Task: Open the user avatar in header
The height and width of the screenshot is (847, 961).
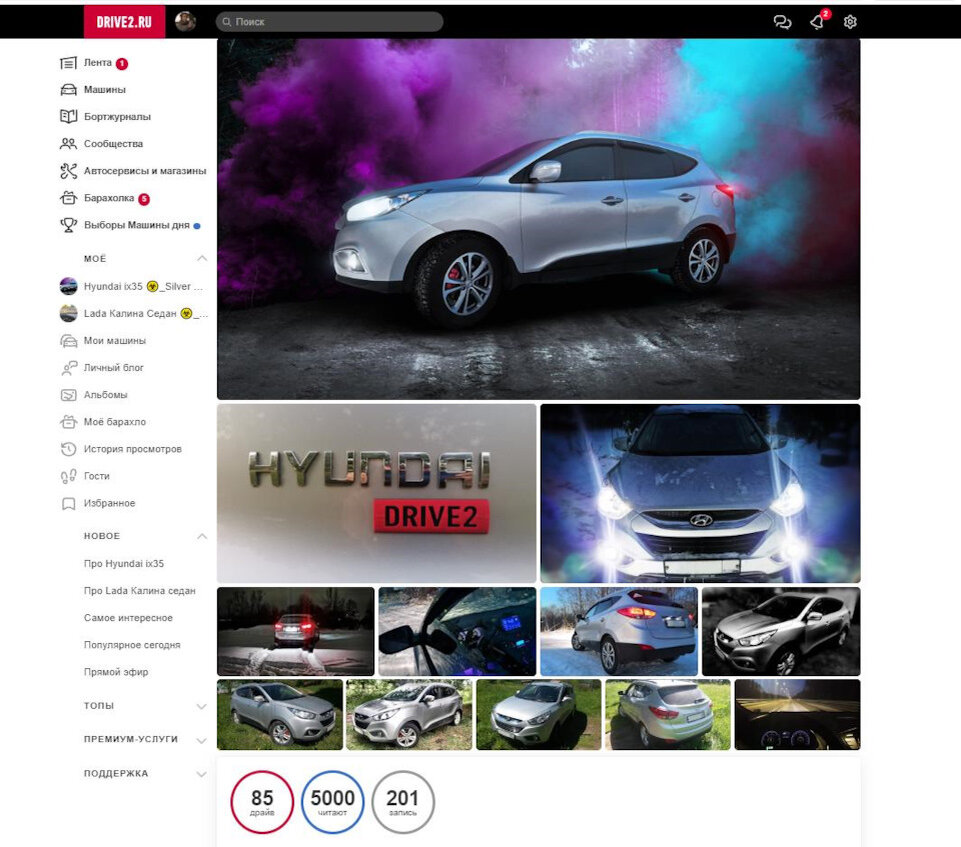Action: coord(185,21)
